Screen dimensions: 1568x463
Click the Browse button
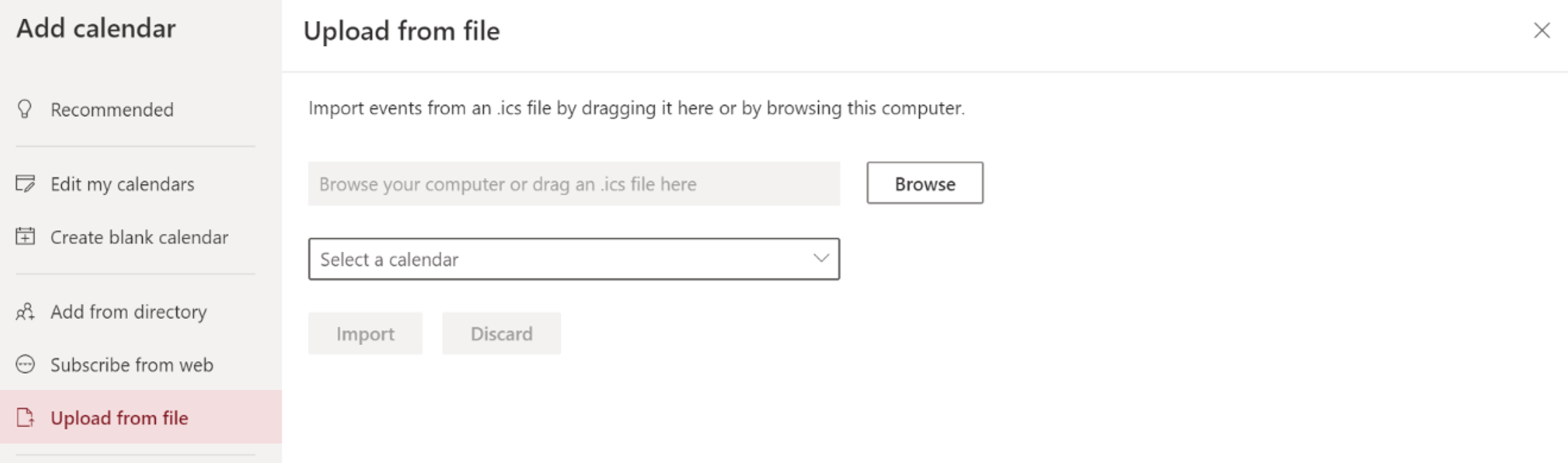(x=925, y=183)
